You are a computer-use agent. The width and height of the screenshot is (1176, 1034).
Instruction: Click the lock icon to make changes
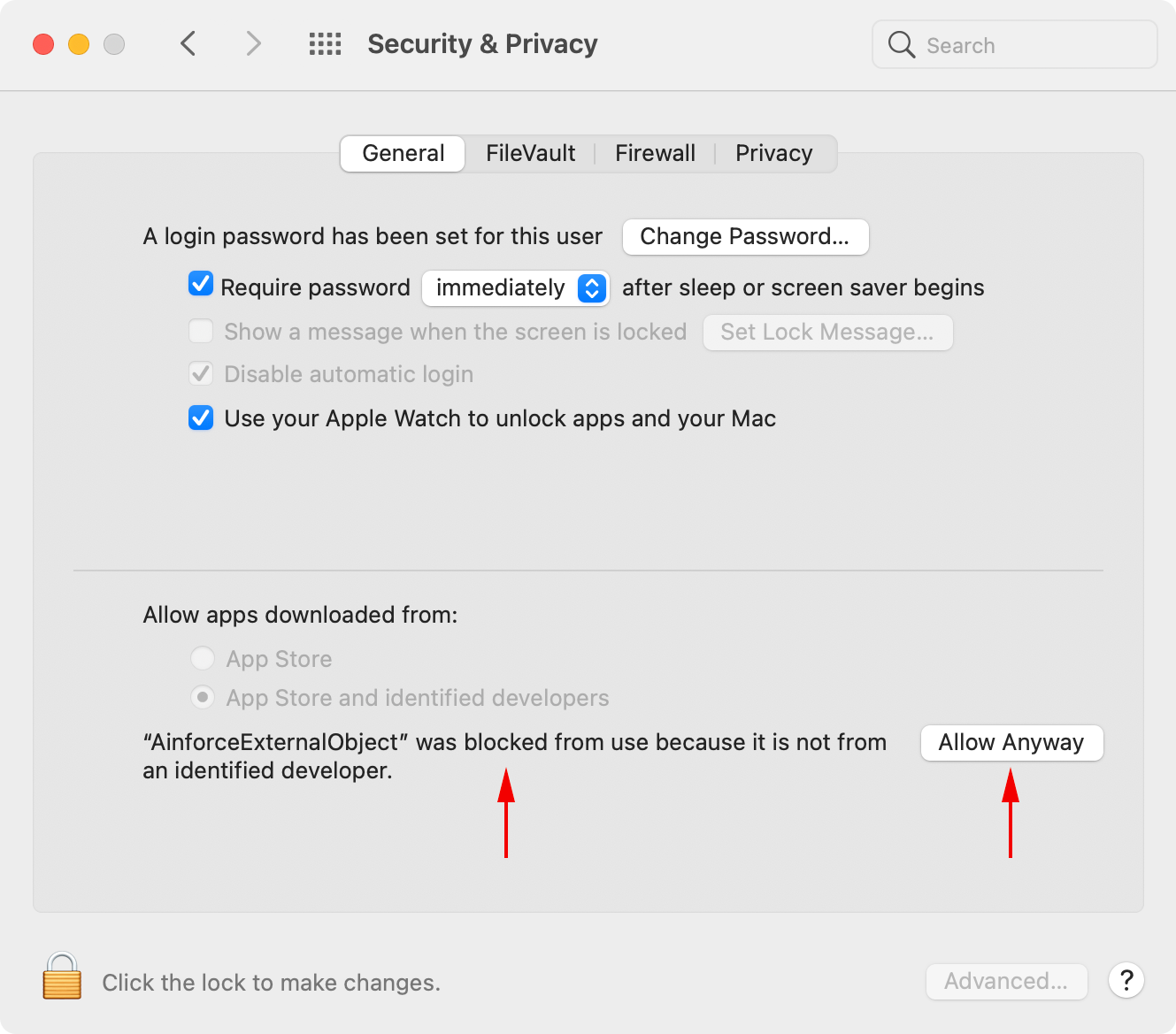pos(62,977)
